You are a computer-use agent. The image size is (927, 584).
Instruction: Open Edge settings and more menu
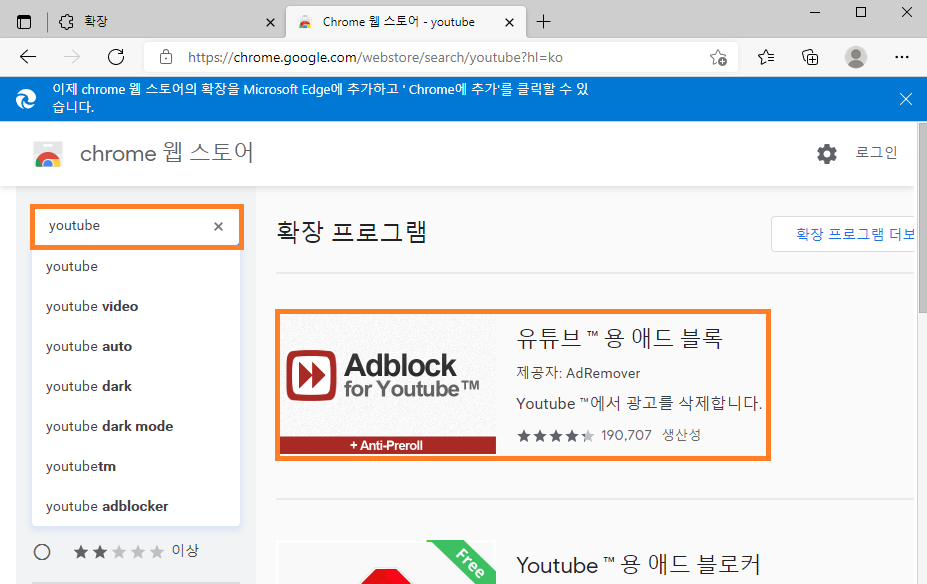tap(902, 57)
